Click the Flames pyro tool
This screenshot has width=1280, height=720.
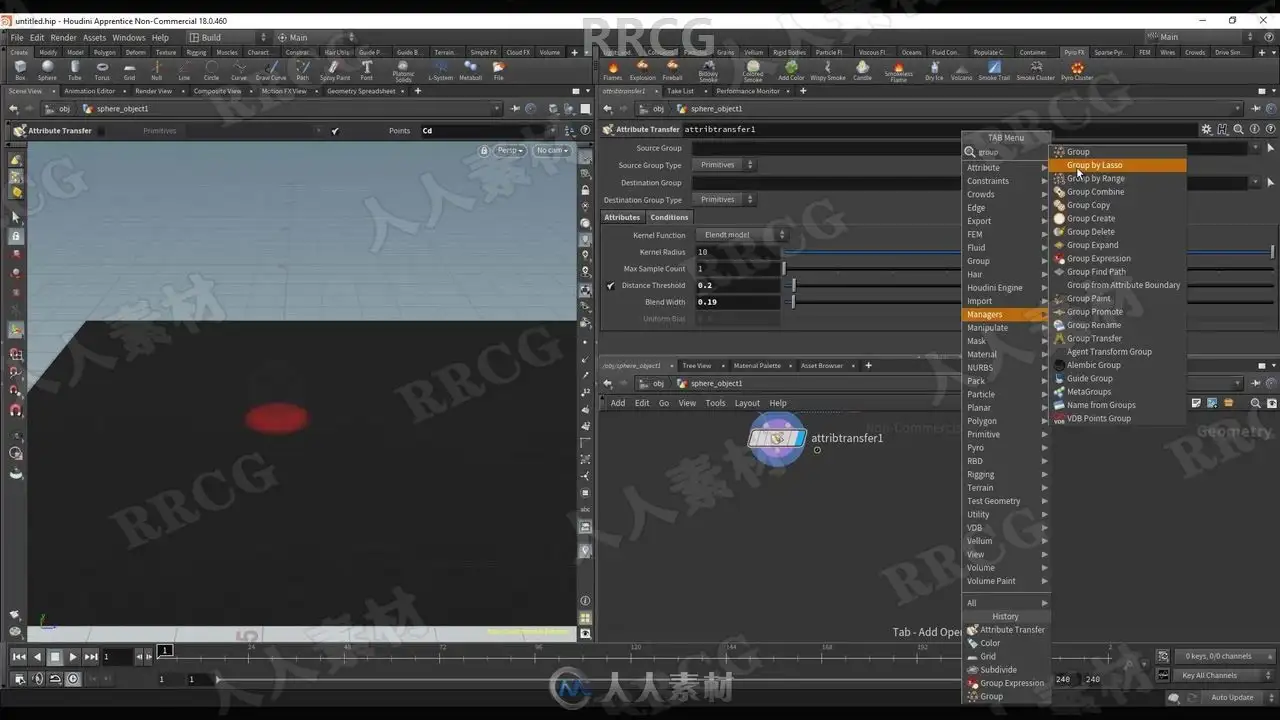coord(613,70)
